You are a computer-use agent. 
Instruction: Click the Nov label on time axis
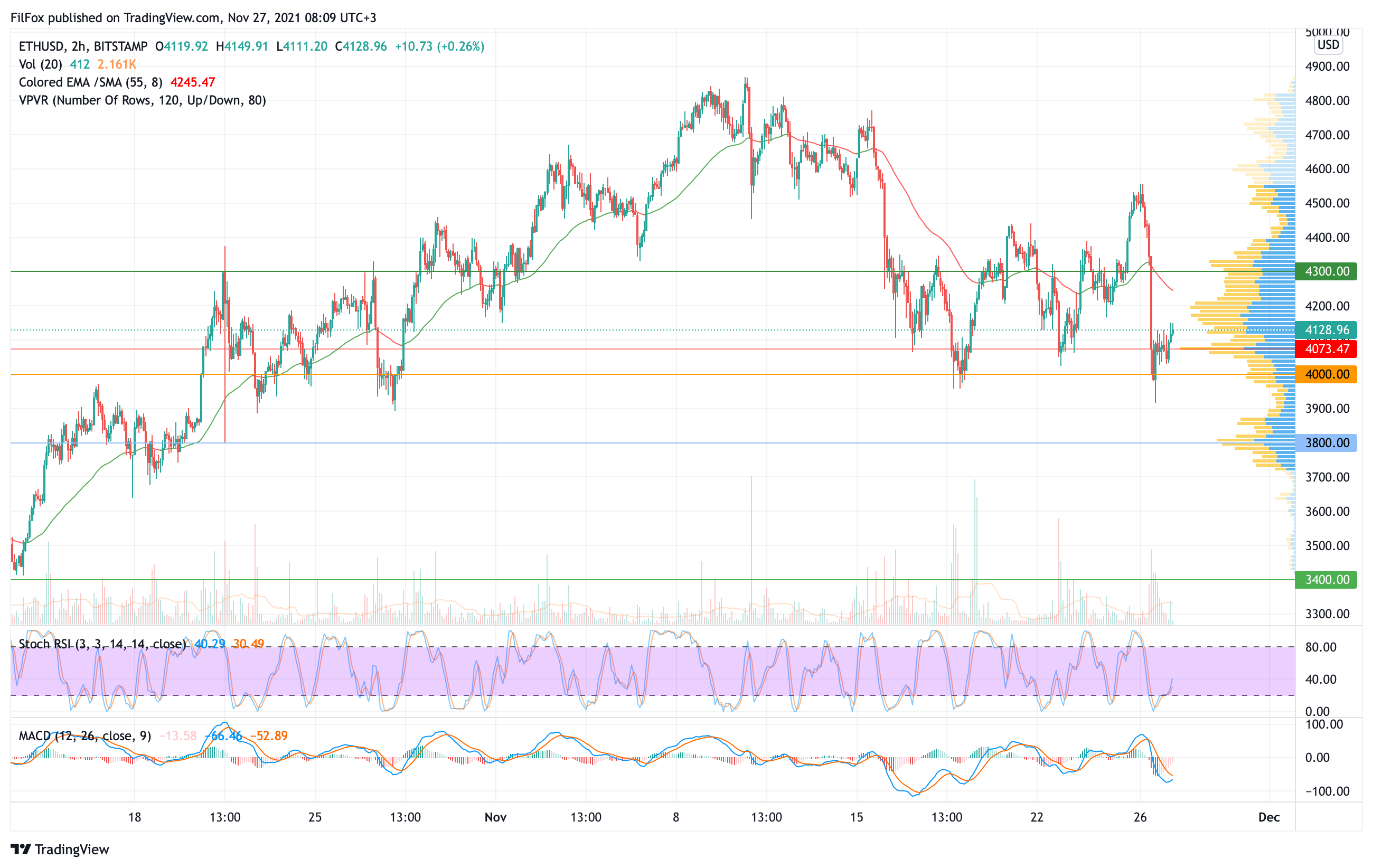(x=495, y=817)
